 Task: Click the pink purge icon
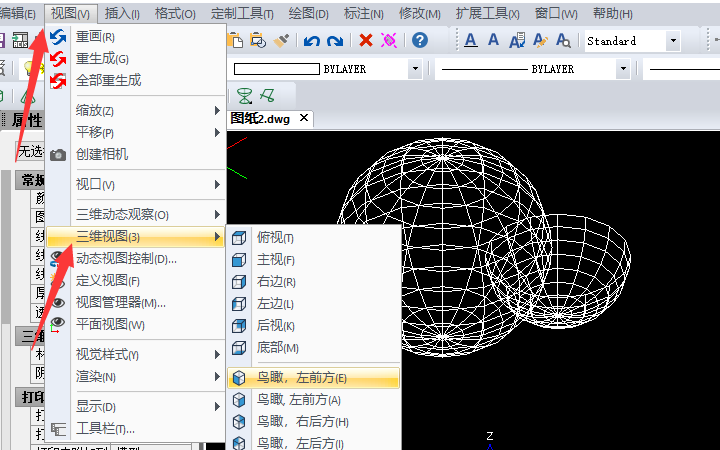(388, 40)
